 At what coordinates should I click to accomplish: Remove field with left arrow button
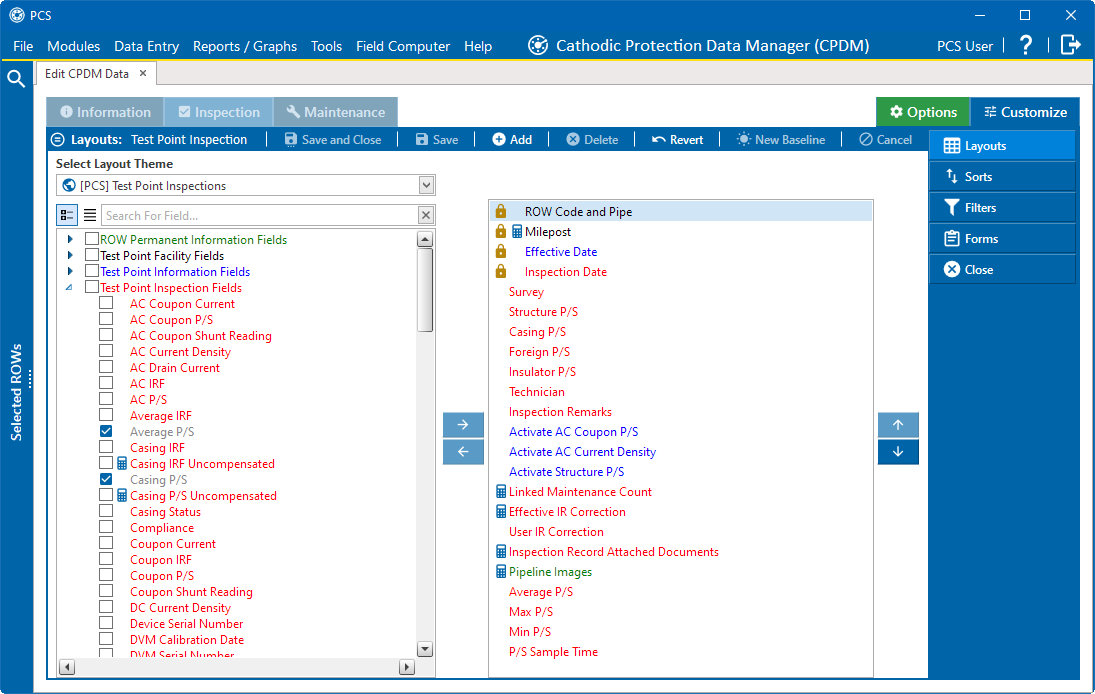pos(463,452)
